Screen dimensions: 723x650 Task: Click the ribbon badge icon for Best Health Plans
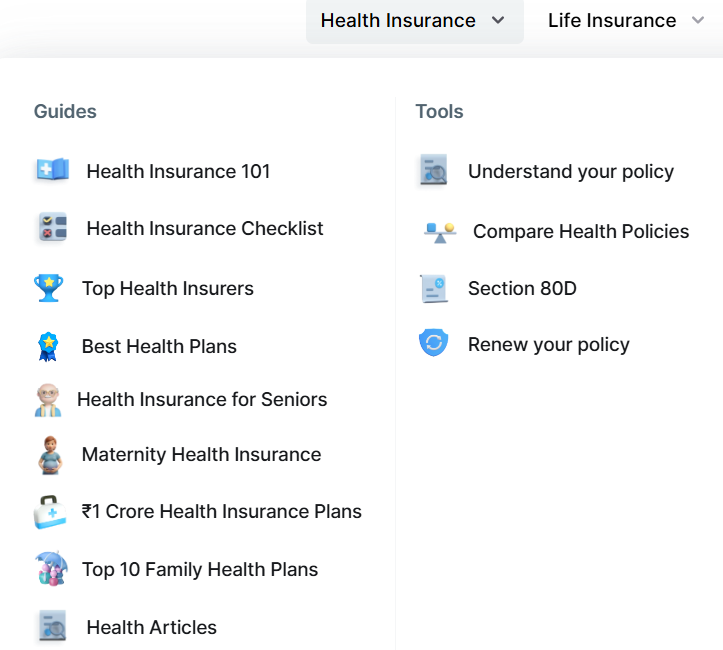point(48,346)
